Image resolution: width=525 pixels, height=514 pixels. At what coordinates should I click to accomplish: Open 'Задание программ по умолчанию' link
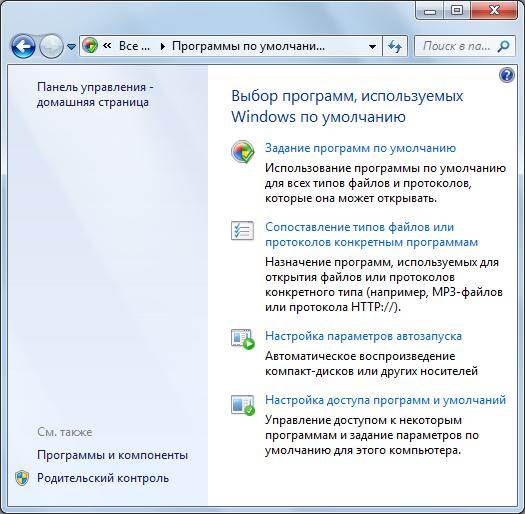point(360,148)
